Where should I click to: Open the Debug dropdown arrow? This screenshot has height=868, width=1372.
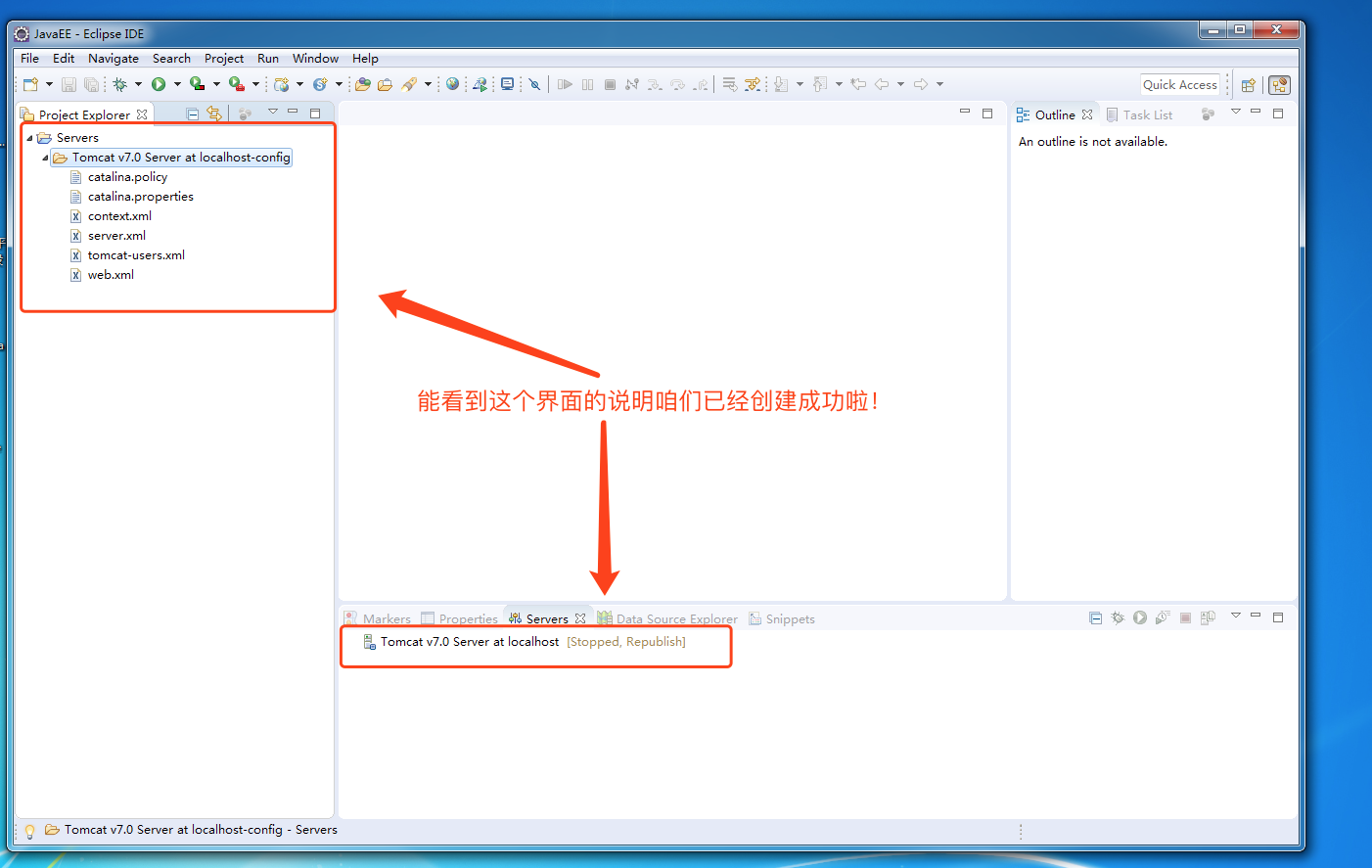(138, 84)
